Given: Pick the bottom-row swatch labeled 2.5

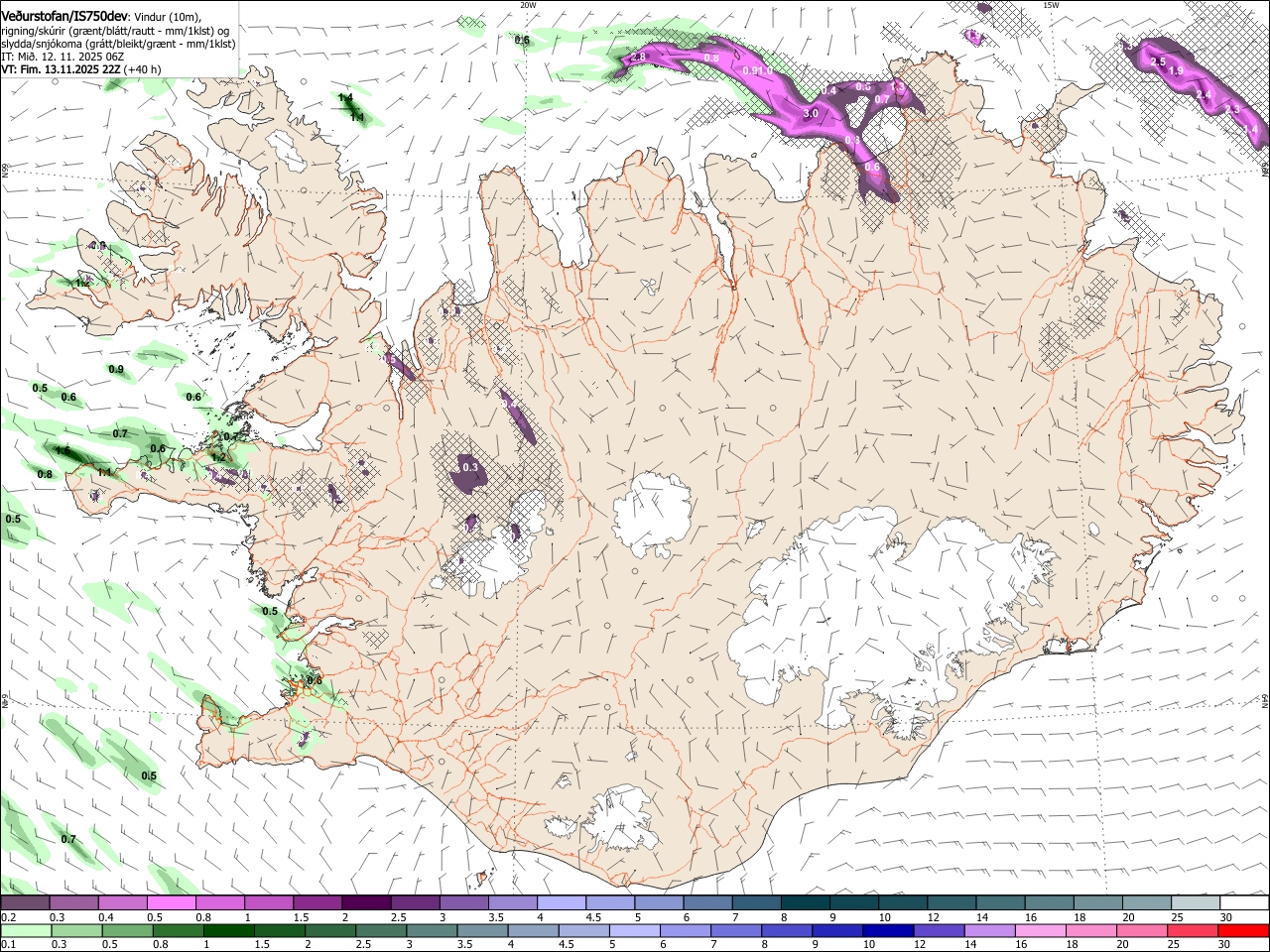Looking at the screenshot, I should [380, 930].
